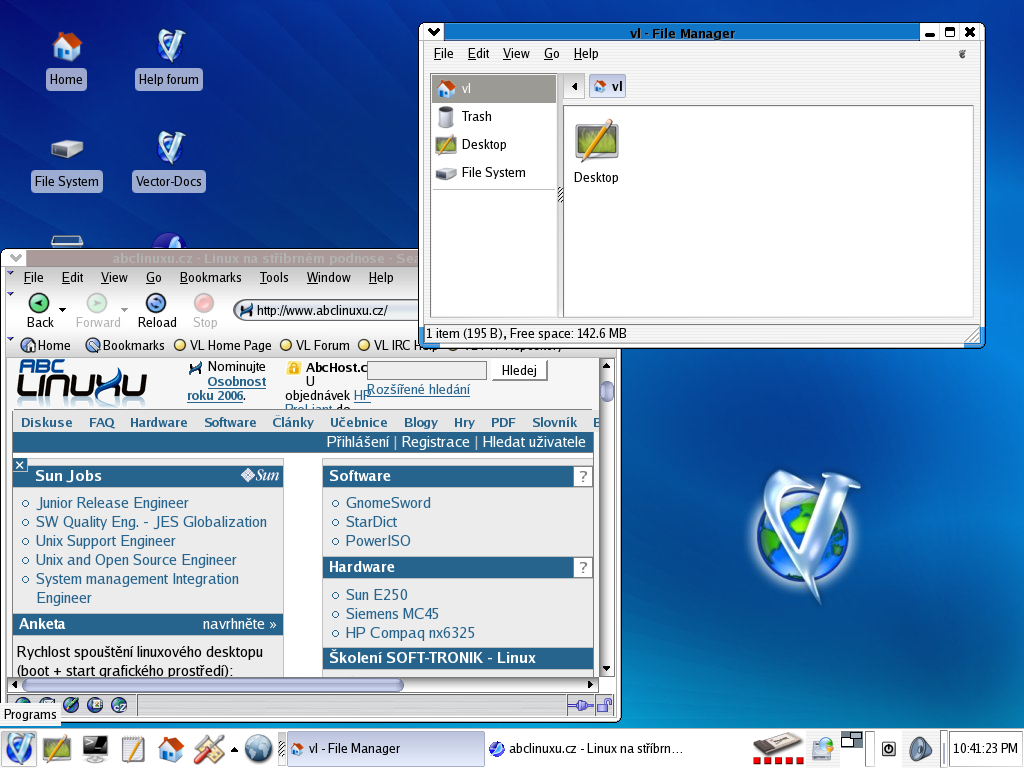Select Trash in File Manager sidebar
The image size is (1024, 768).
tap(493, 117)
